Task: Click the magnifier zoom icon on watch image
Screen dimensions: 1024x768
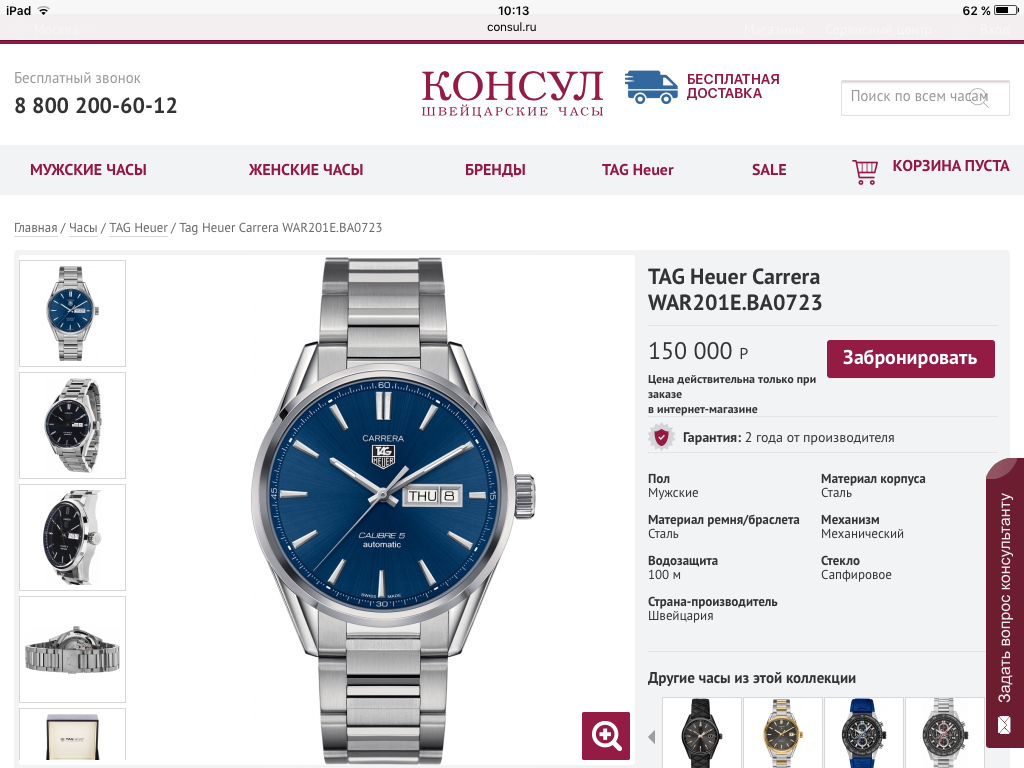Action: coord(606,735)
